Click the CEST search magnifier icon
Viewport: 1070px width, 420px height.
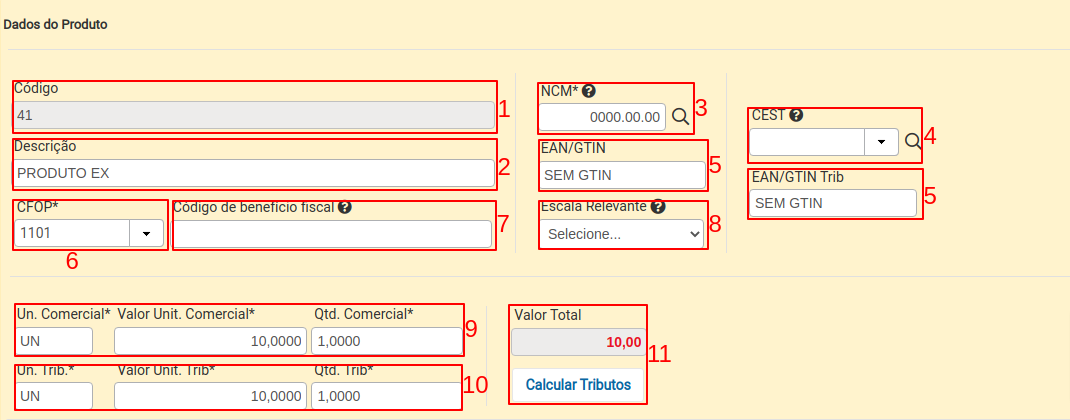[x=913, y=141]
